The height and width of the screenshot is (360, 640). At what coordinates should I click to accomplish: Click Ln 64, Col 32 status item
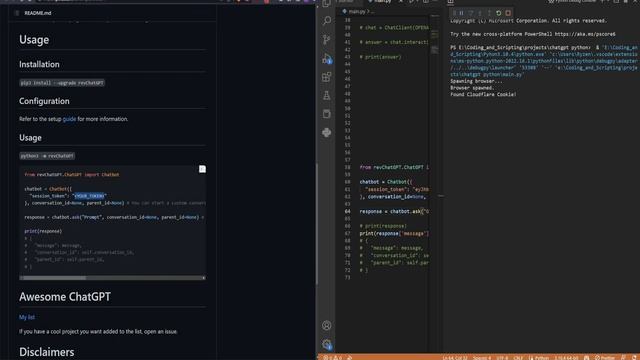pos(455,358)
